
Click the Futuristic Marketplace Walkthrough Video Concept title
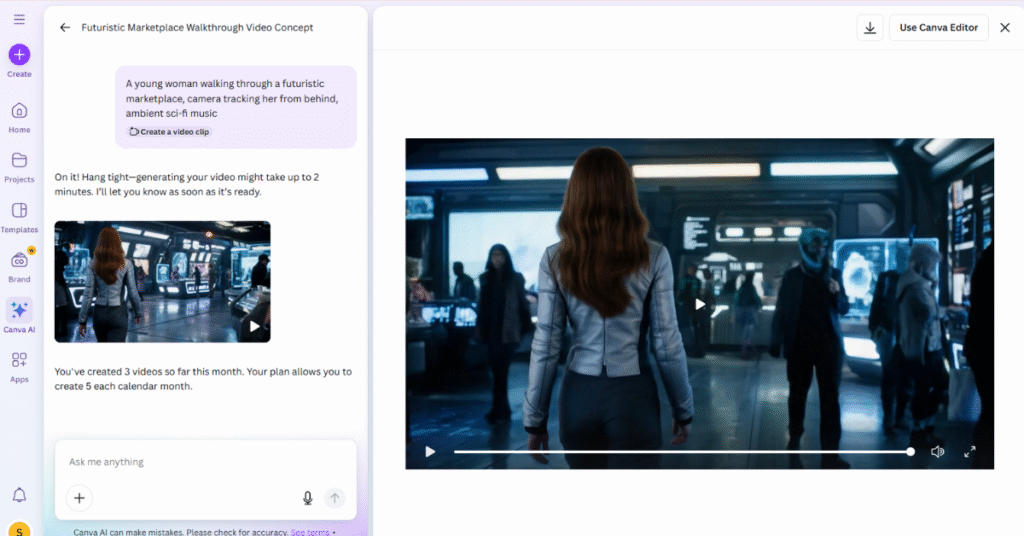pos(197,27)
